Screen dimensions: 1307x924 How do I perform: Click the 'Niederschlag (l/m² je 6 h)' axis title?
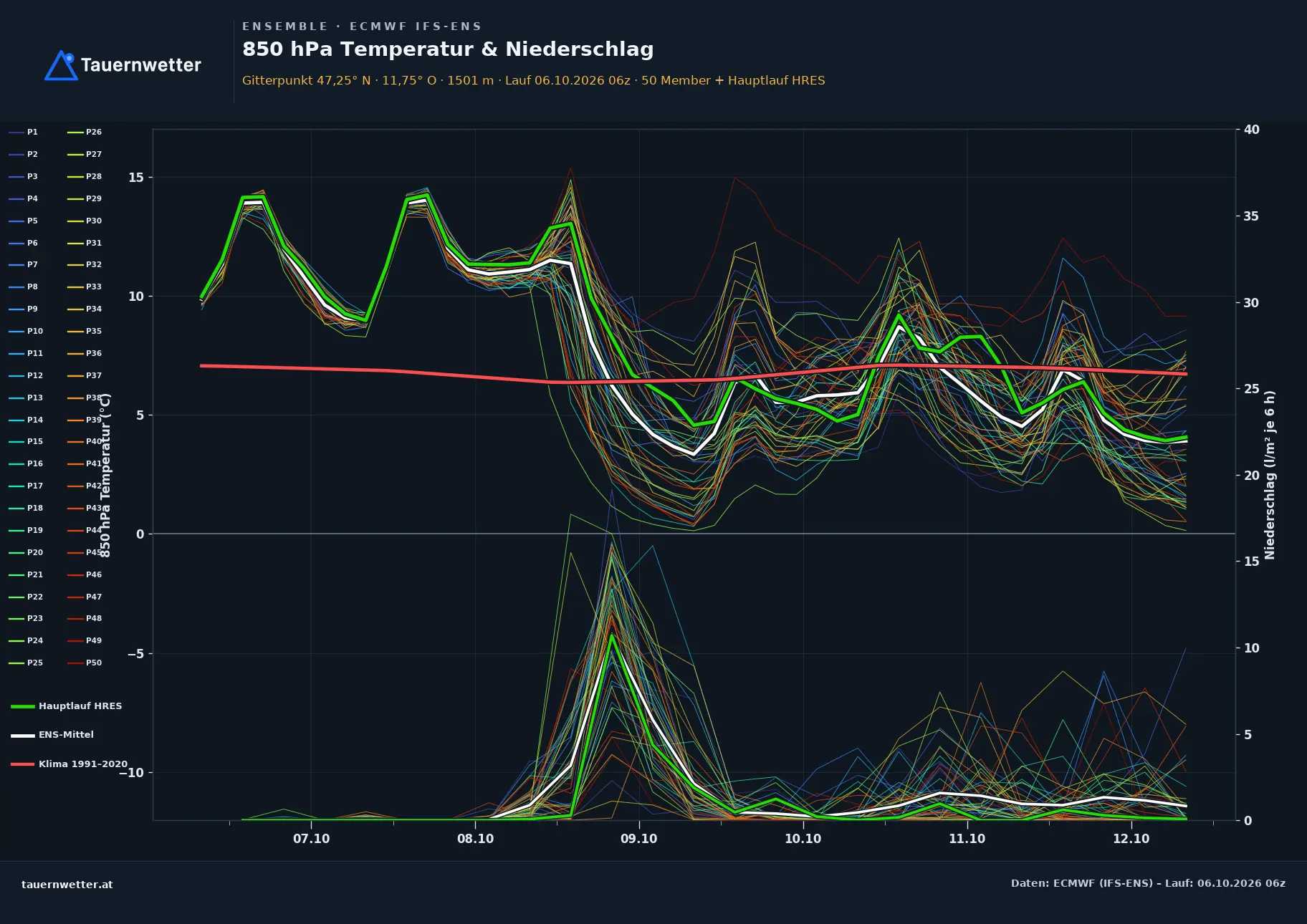click(x=1270, y=475)
